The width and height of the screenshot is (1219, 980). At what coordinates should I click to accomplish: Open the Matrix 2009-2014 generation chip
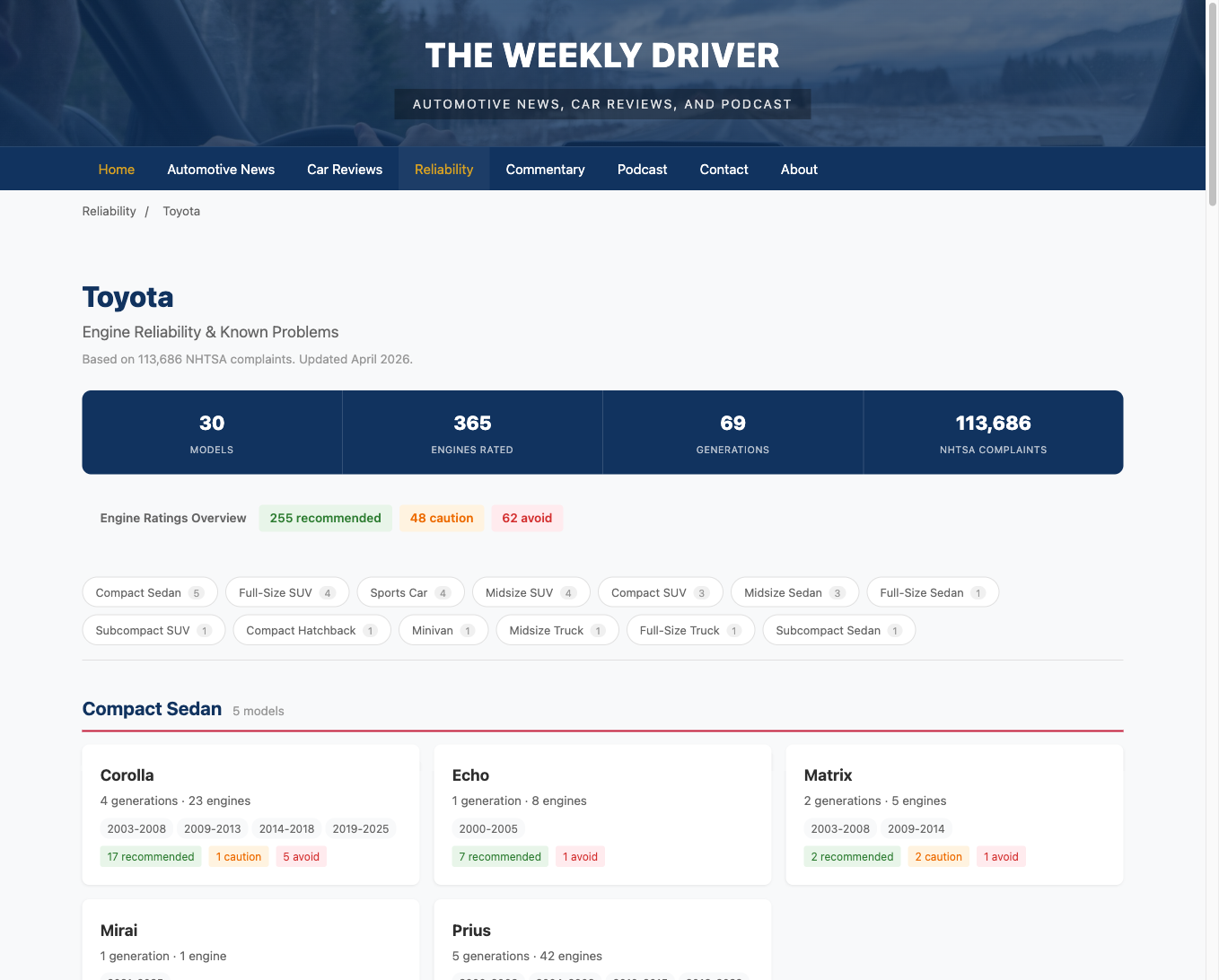(916, 828)
